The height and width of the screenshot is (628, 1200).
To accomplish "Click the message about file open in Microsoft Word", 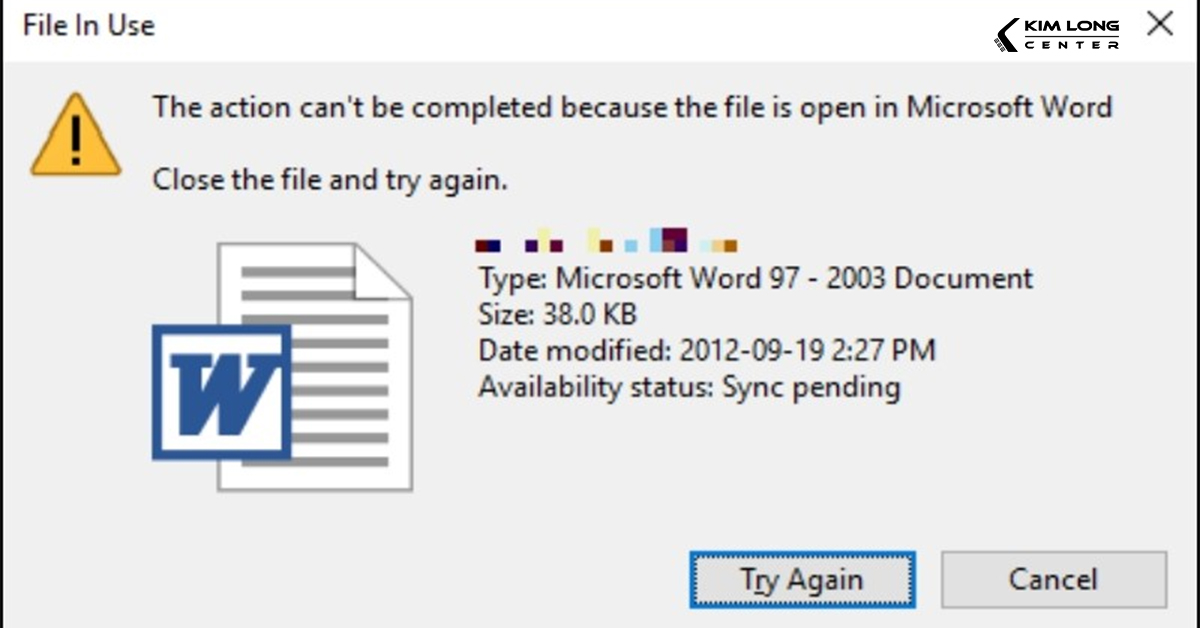I will point(630,107).
